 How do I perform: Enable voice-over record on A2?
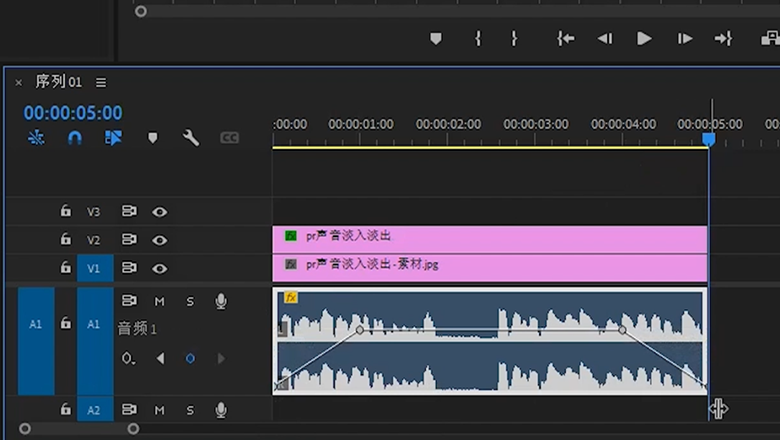pyautogui.click(x=221, y=410)
